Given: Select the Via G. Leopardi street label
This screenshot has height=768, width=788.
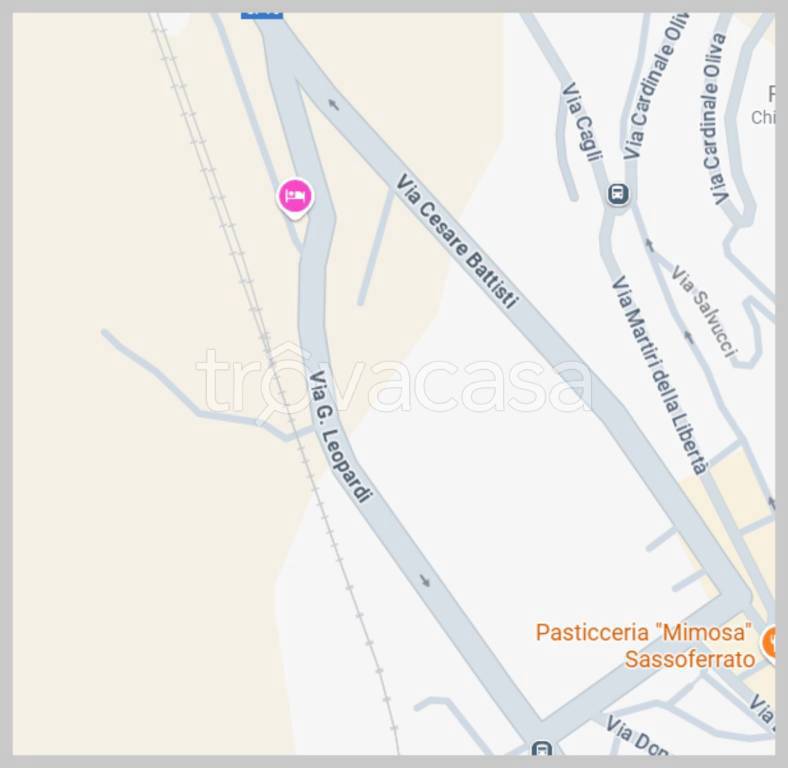Looking at the screenshot, I should pos(340,436).
